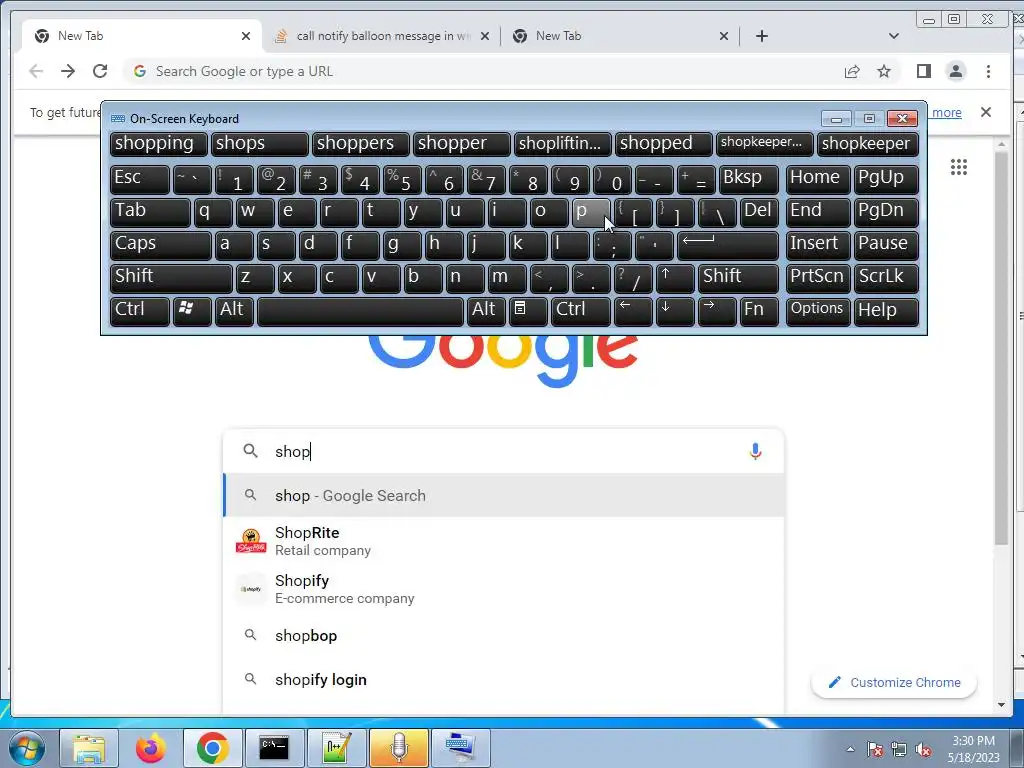Switch to the third New Tab

coord(620,36)
